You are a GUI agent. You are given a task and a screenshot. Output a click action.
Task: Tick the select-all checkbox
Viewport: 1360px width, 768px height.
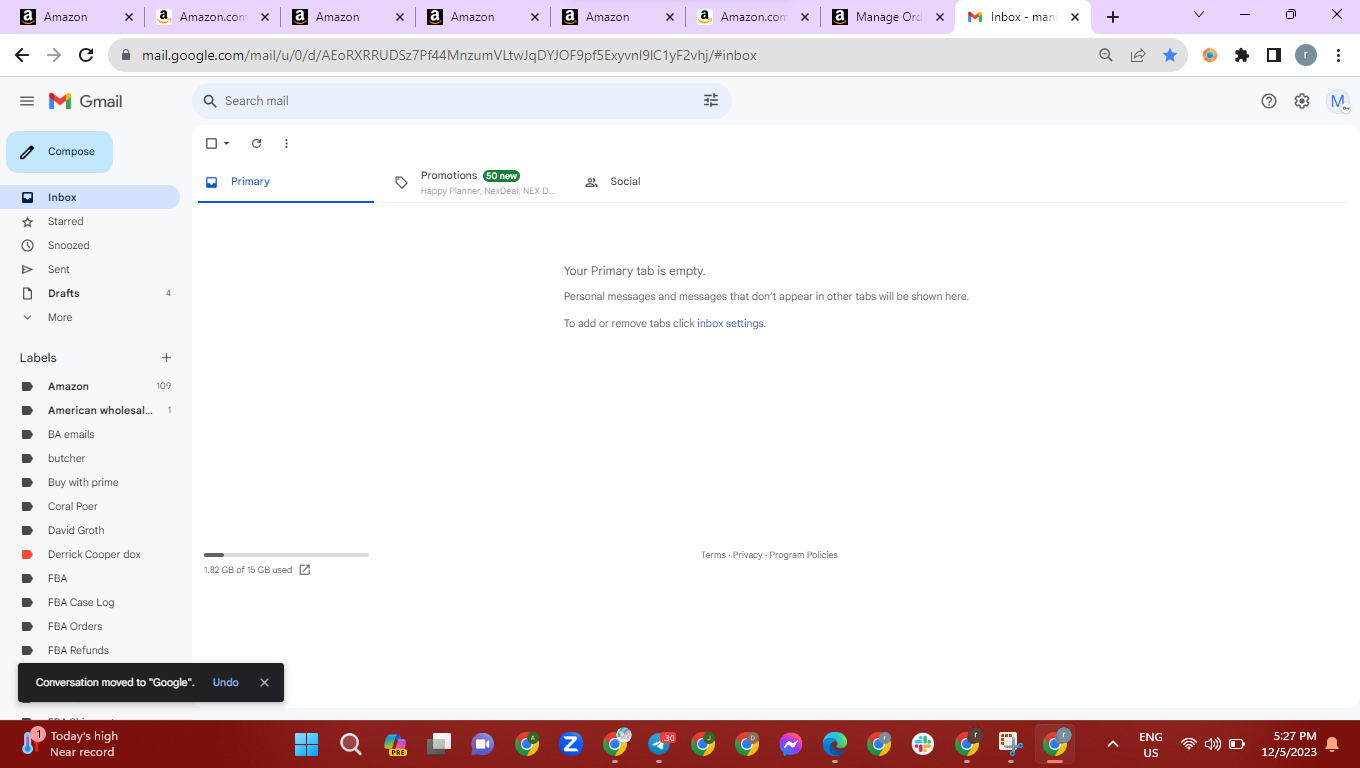[211, 144]
